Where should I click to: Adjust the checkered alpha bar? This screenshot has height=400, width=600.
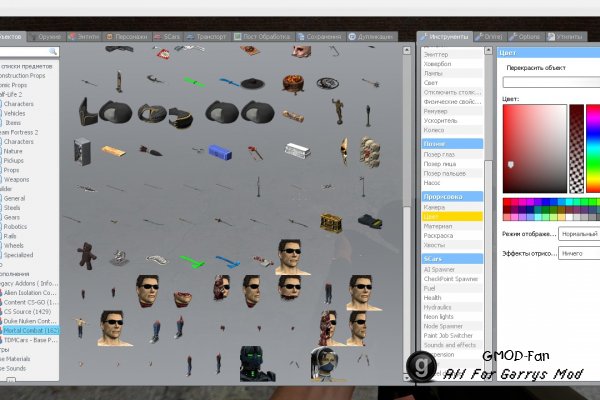tap(576, 149)
